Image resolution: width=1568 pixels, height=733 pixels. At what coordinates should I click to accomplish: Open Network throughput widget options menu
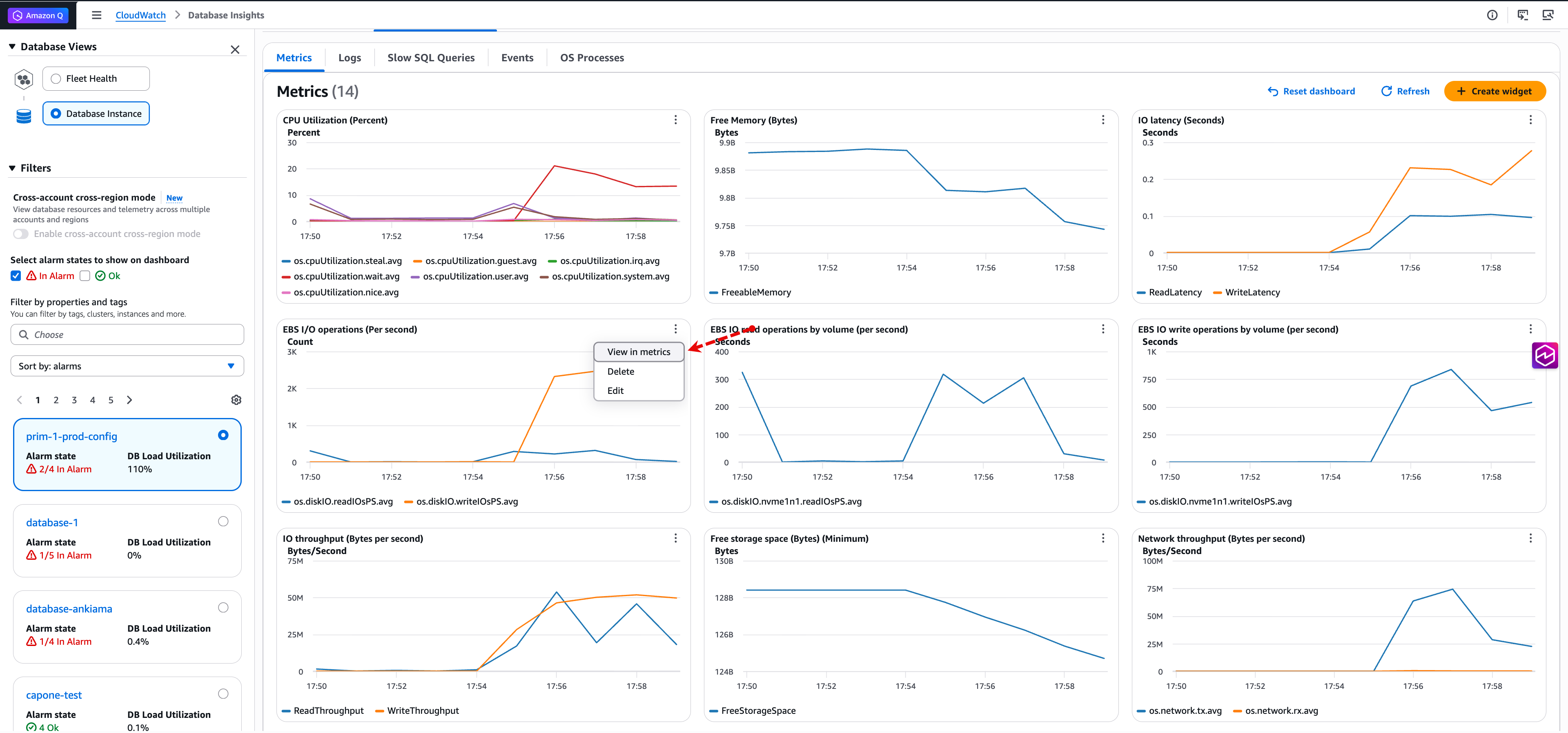pos(1530,538)
